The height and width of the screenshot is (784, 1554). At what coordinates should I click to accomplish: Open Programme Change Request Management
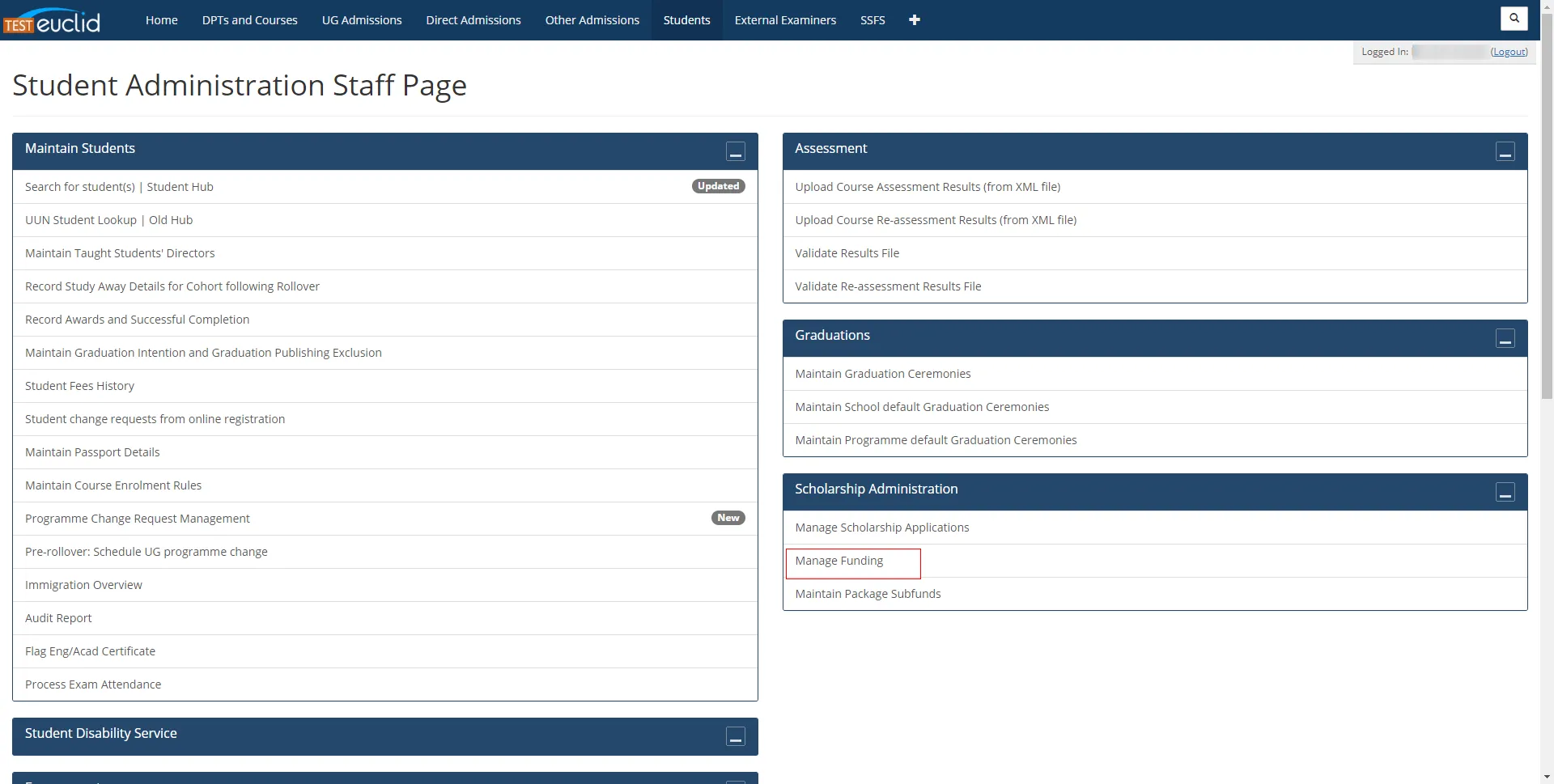click(x=137, y=518)
